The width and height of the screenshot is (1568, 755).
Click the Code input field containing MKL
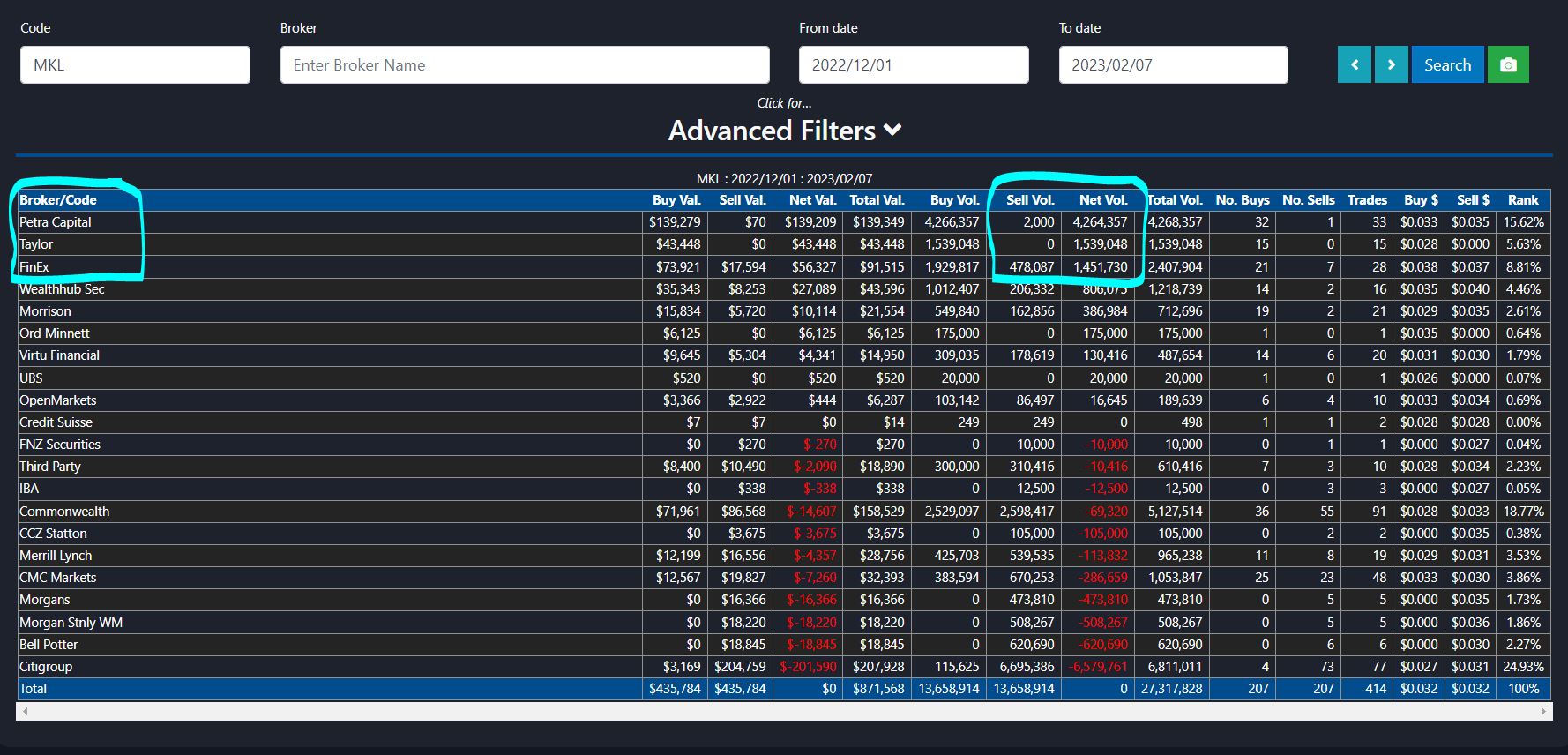click(x=135, y=65)
